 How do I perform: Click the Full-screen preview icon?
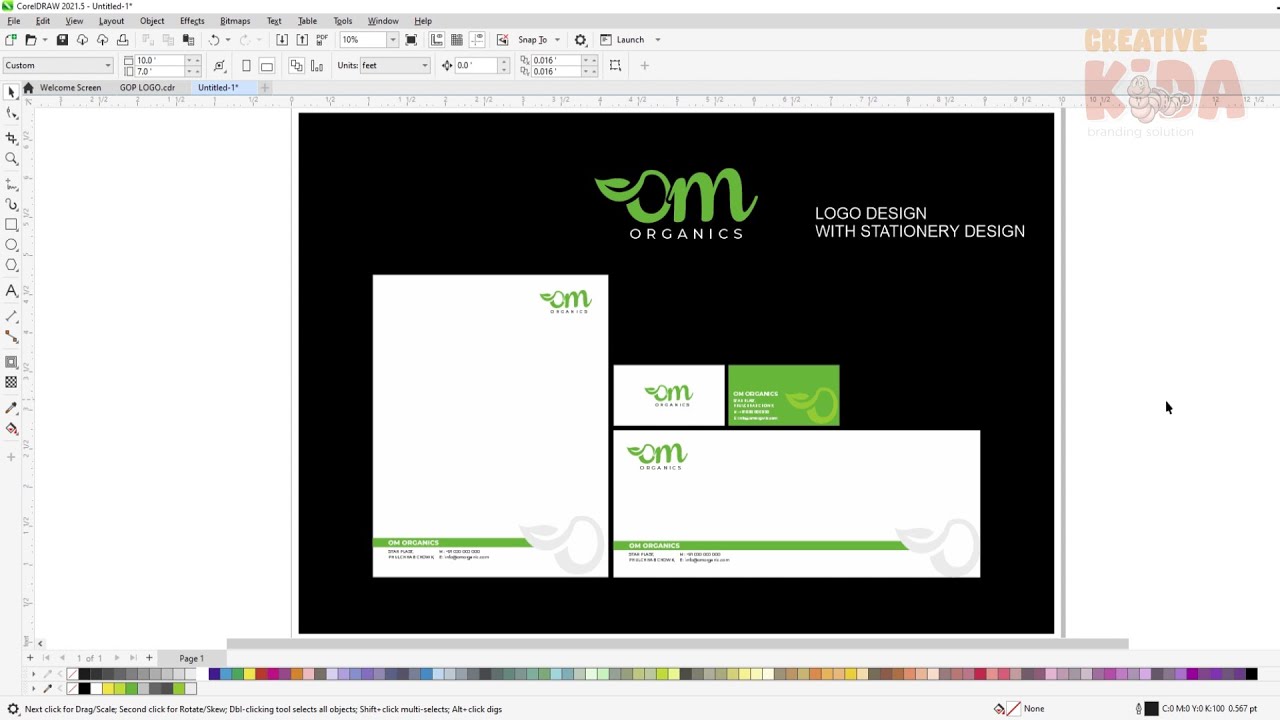[x=411, y=40]
